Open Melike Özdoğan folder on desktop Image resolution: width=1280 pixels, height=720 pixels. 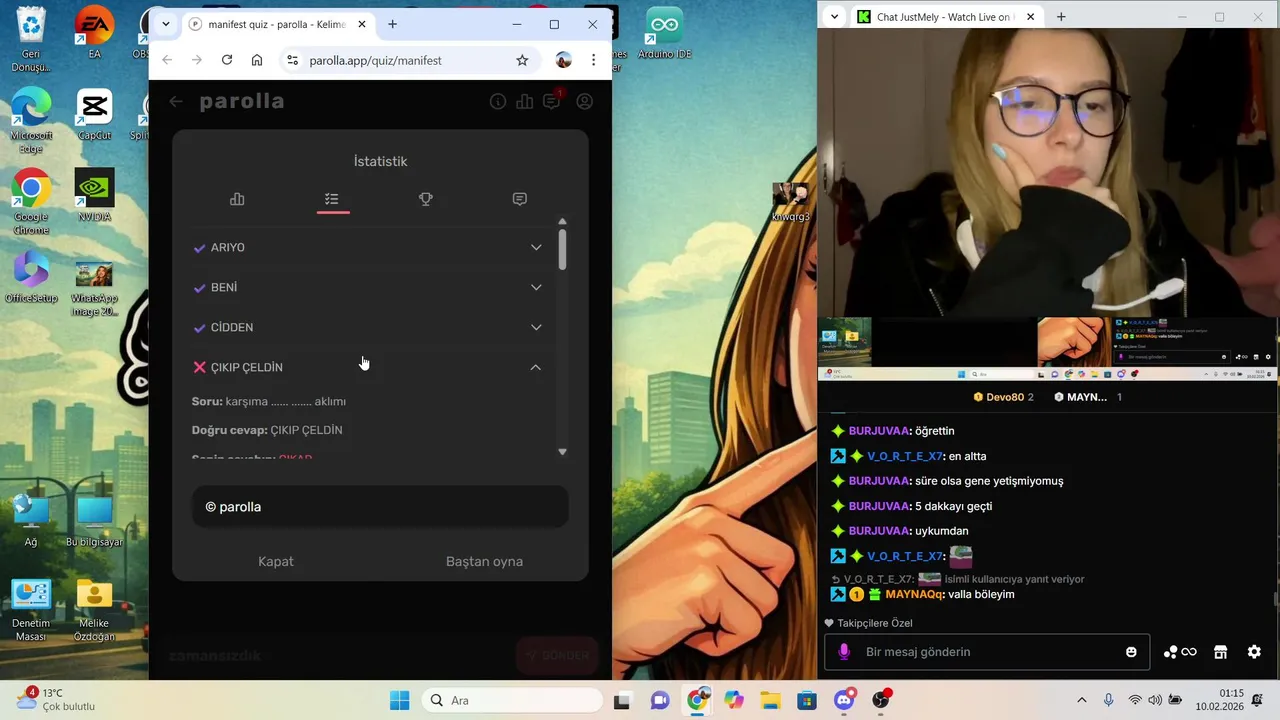click(94, 610)
